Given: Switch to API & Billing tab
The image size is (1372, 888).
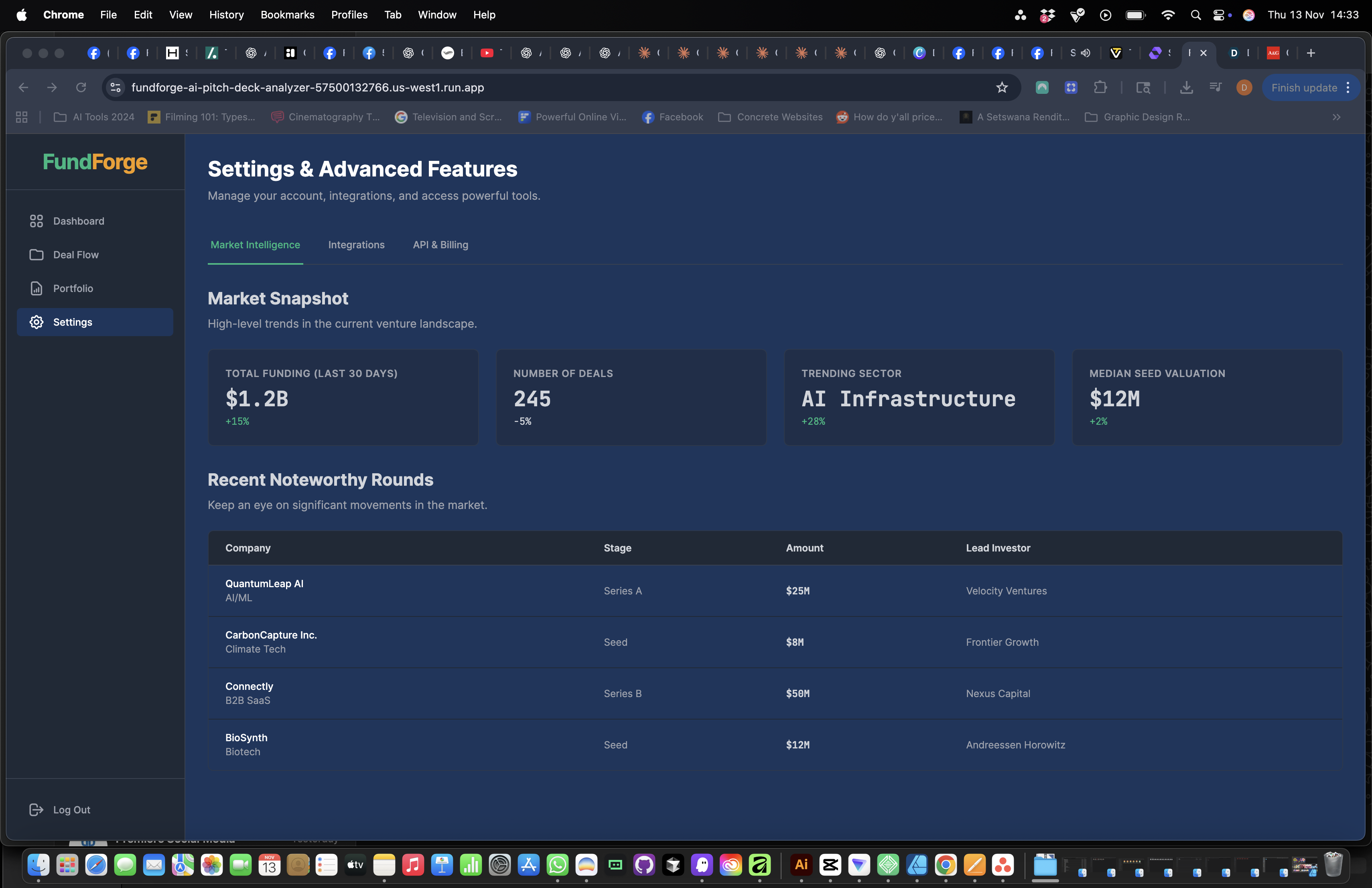Looking at the screenshot, I should [440, 245].
